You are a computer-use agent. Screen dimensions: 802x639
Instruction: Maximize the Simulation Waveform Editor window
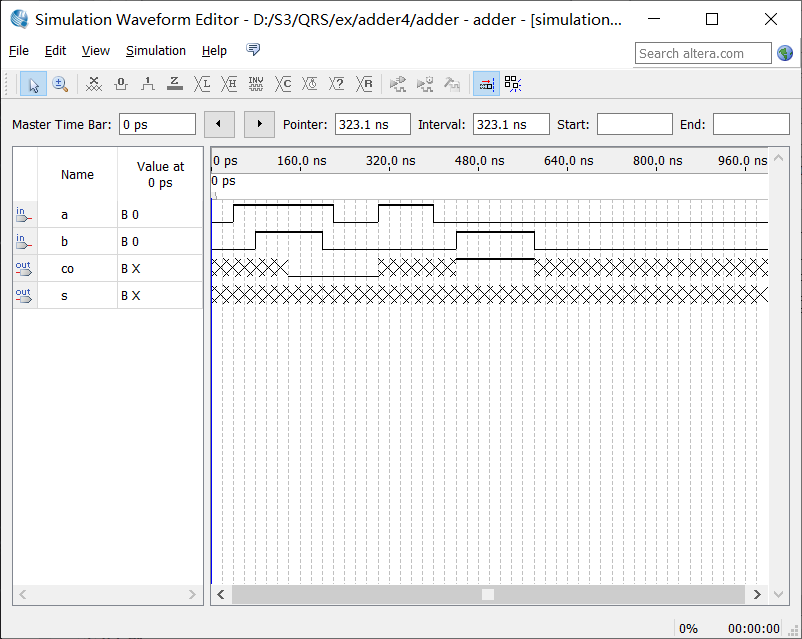(x=711, y=19)
